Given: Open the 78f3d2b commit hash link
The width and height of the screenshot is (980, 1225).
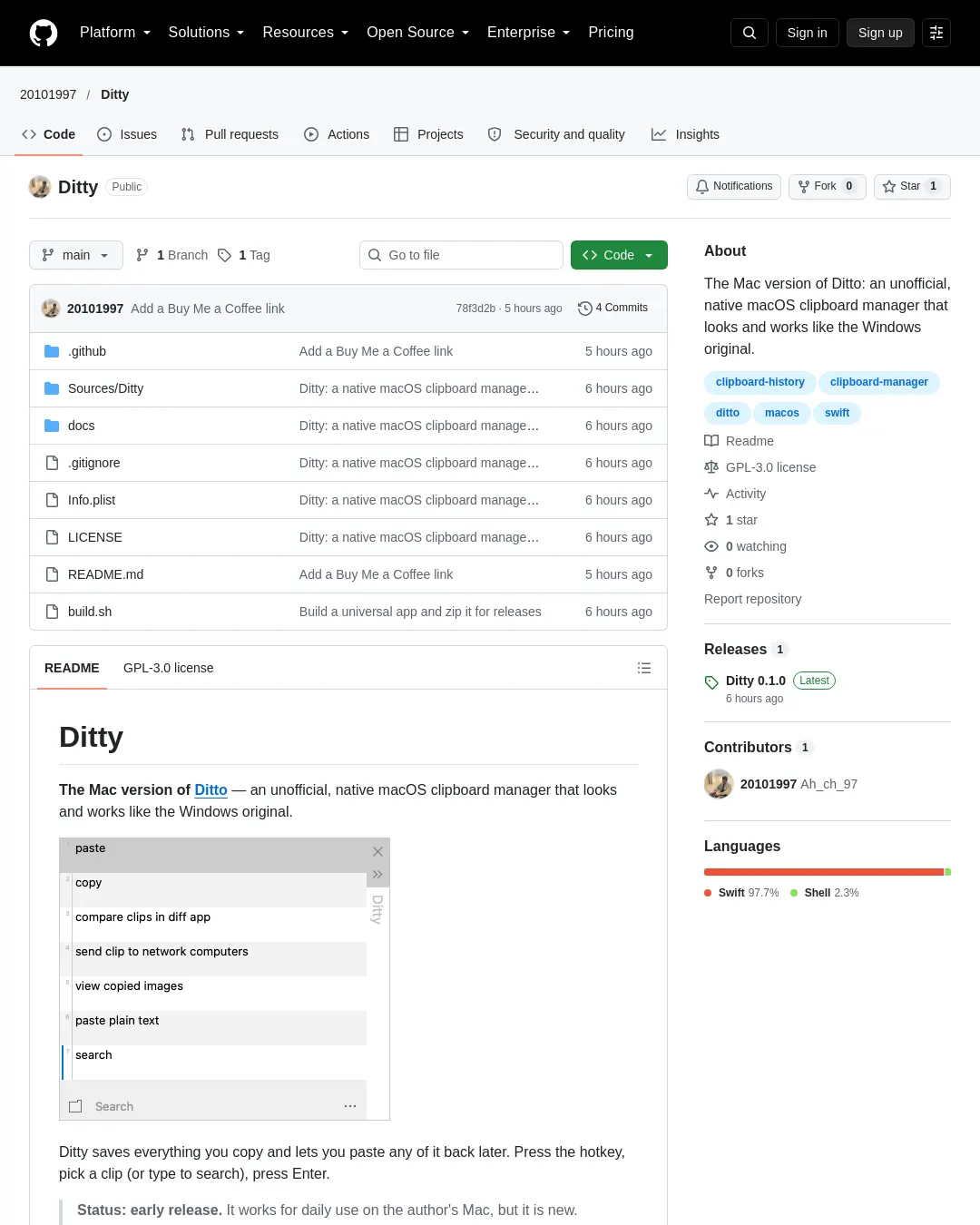Looking at the screenshot, I should 475,309.
